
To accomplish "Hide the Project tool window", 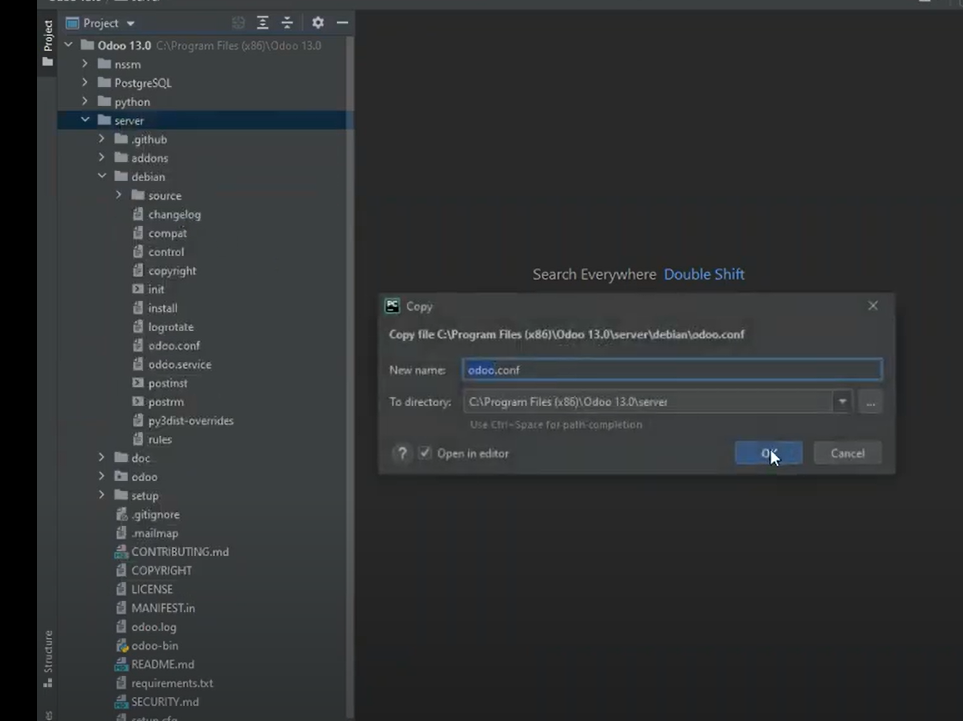I will coord(342,23).
